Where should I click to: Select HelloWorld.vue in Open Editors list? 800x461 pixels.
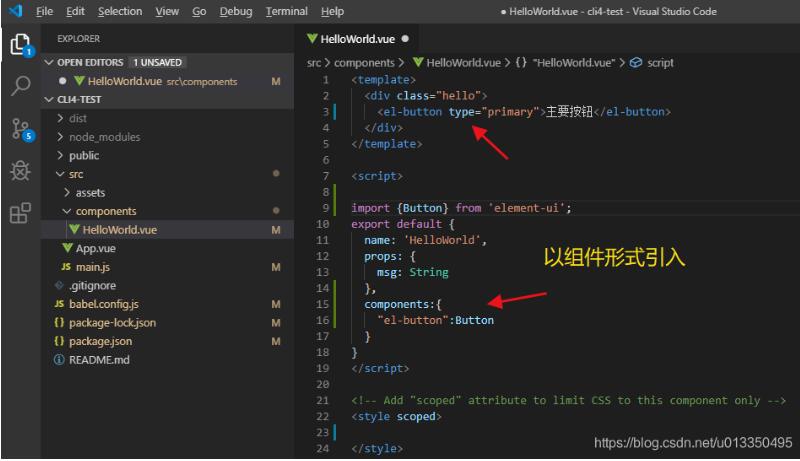(167, 81)
